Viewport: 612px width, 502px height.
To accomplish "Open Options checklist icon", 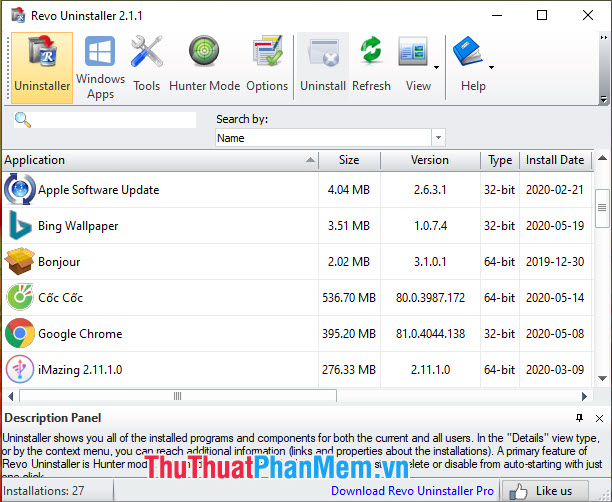I will coord(268,51).
